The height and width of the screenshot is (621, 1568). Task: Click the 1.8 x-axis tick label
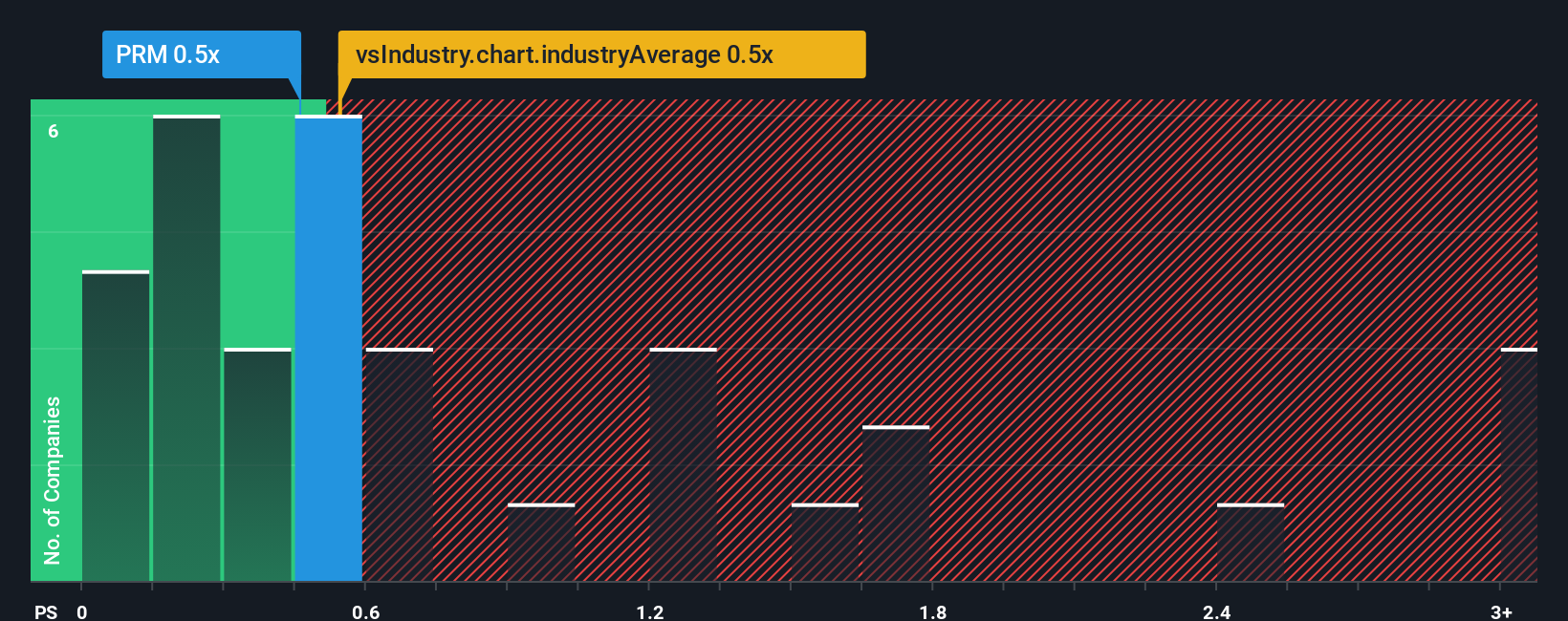tap(933, 611)
